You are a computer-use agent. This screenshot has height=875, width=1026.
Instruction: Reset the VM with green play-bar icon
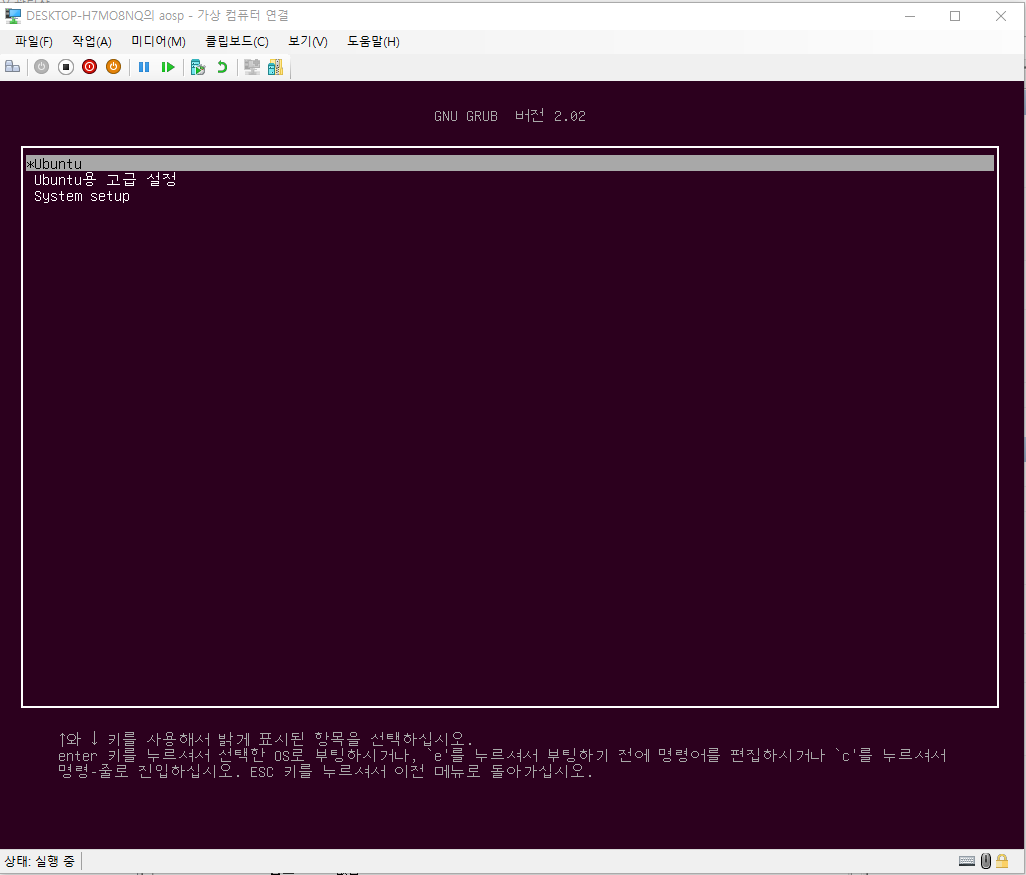pyautogui.click(x=168, y=67)
